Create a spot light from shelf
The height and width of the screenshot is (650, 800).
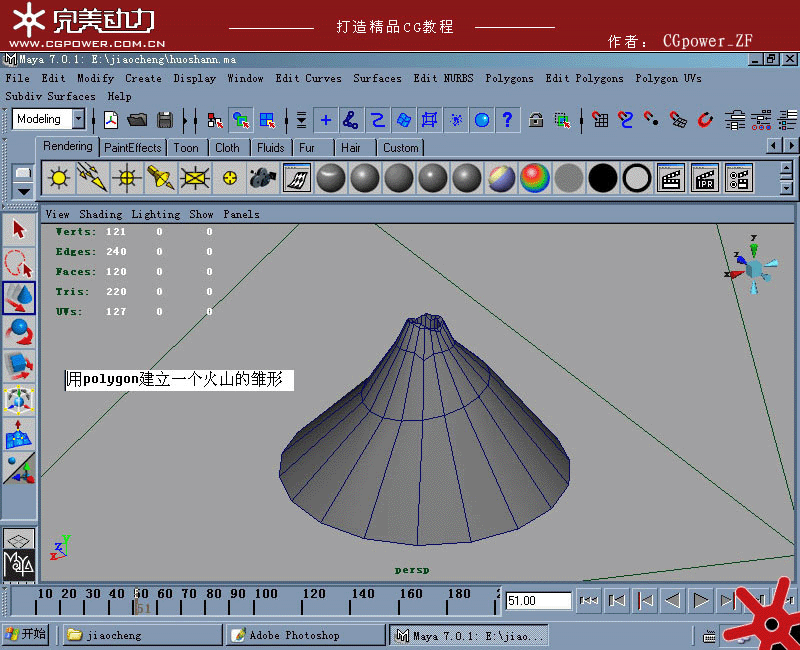(x=160, y=178)
